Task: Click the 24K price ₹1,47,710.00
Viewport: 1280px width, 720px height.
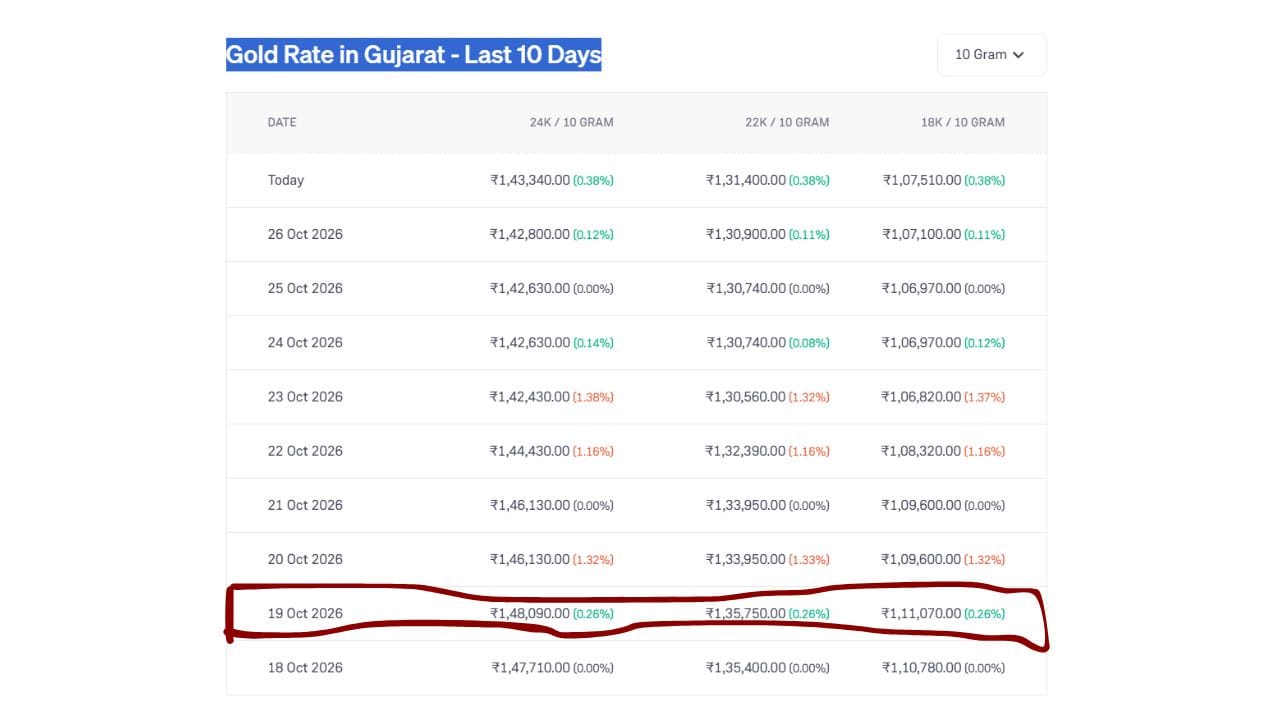Action: (x=530, y=667)
